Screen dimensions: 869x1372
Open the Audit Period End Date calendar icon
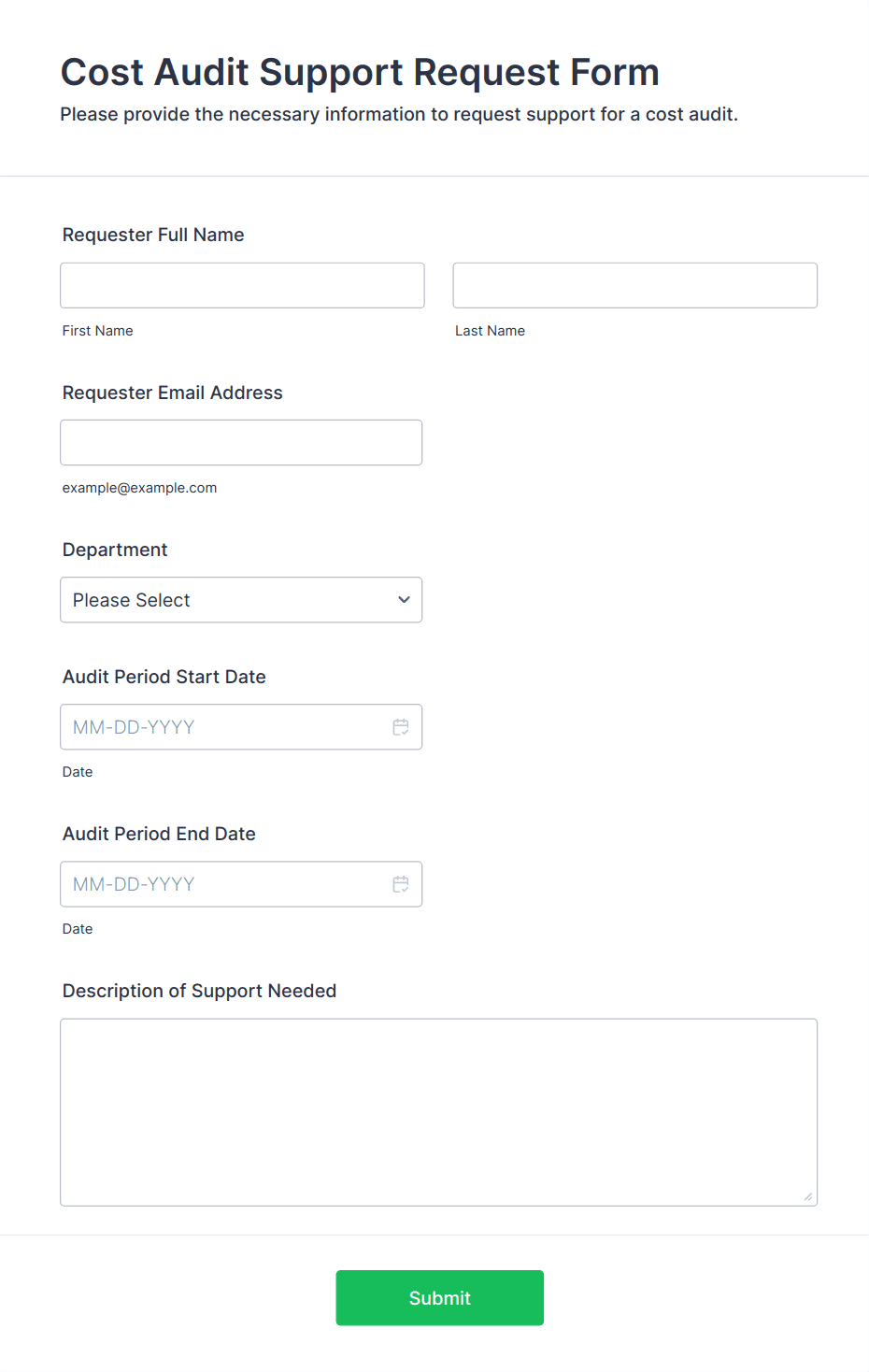(401, 884)
